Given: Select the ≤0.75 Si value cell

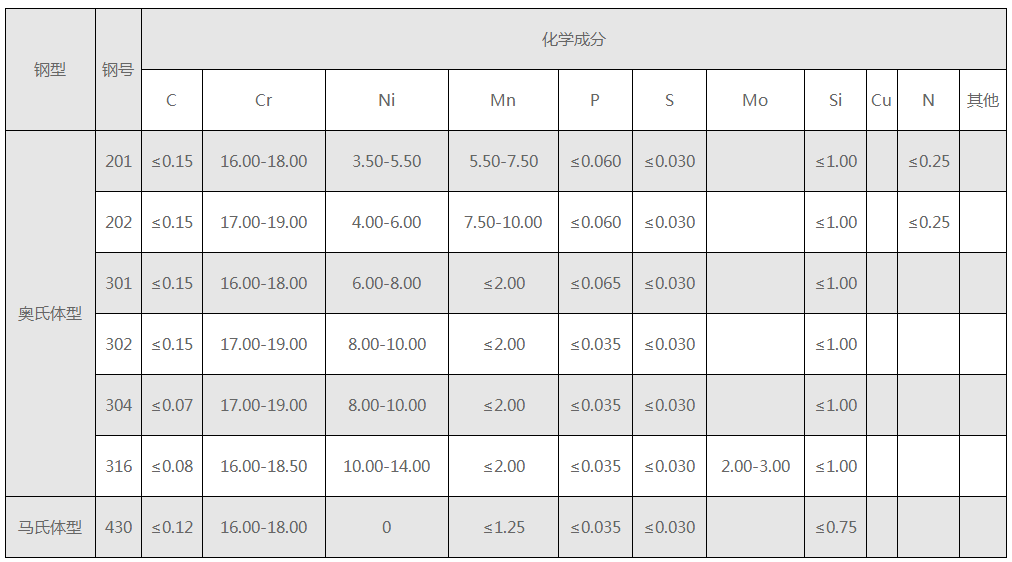Looking at the screenshot, I should click(835, 527).
